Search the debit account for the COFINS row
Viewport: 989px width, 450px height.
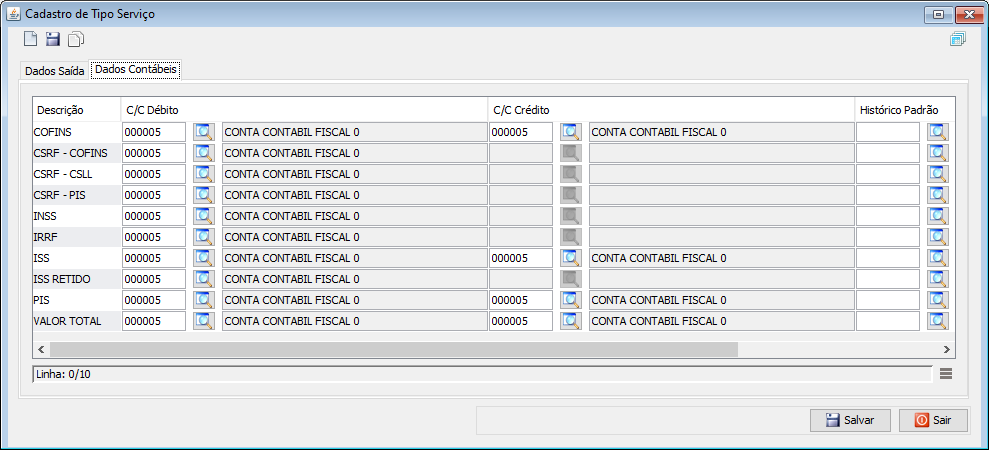pyautogui.click(x=204, y=132)
